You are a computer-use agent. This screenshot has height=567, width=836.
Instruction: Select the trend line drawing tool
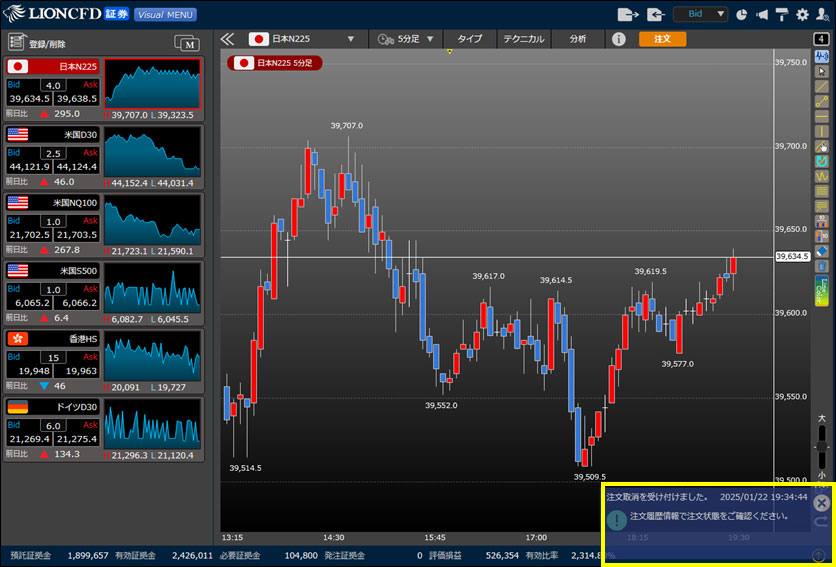822,87
